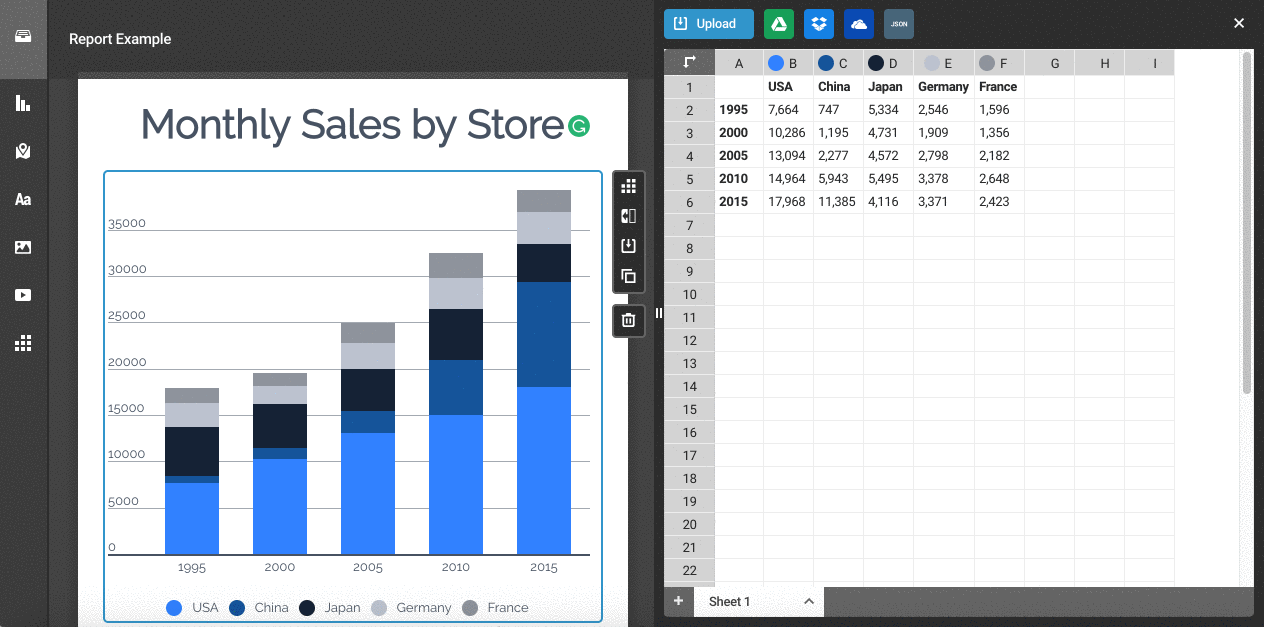Viewport: 1264px width, 627px height.
Task: Expand the Sheet 1 tab options arrow
Action: coord(809,601)
